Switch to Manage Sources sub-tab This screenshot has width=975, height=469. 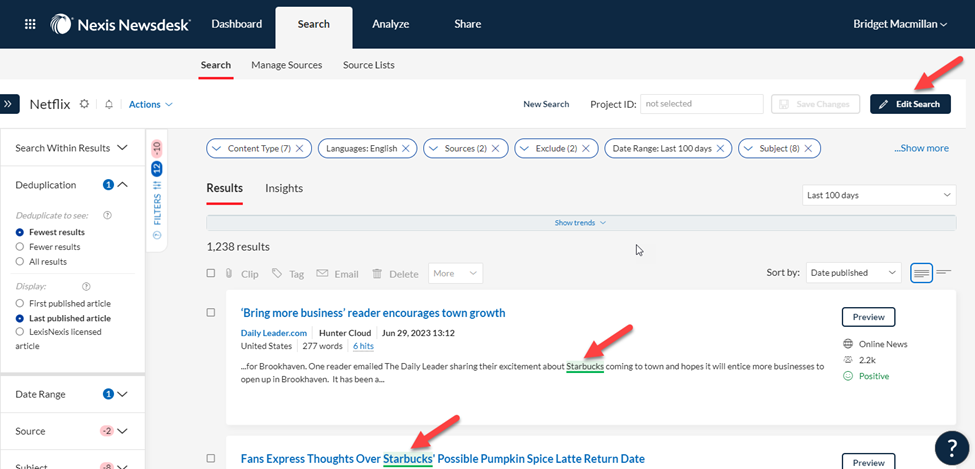pos(287,65)
